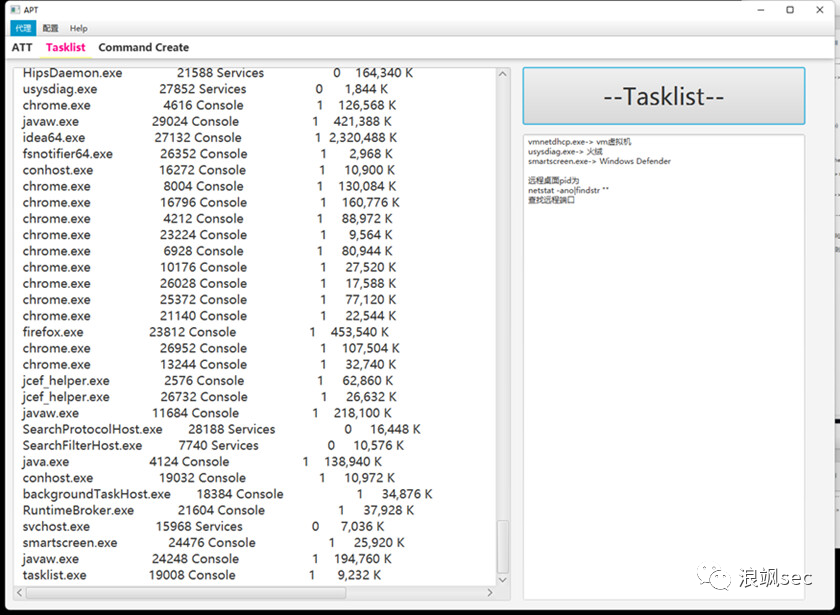The height and width of the screenshot is (615, 840).
Task: Go to the Command Create tab
Action: point(144,47)
